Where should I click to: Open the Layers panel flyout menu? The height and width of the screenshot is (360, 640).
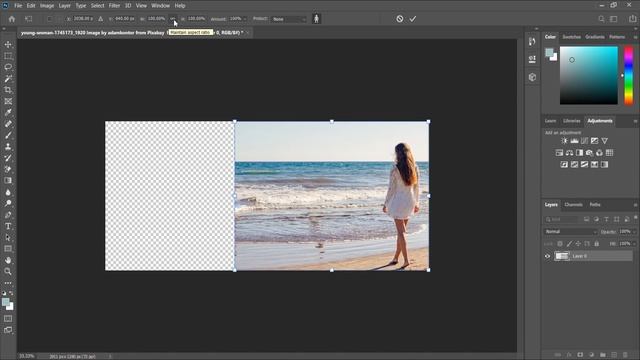pos(635,205)
